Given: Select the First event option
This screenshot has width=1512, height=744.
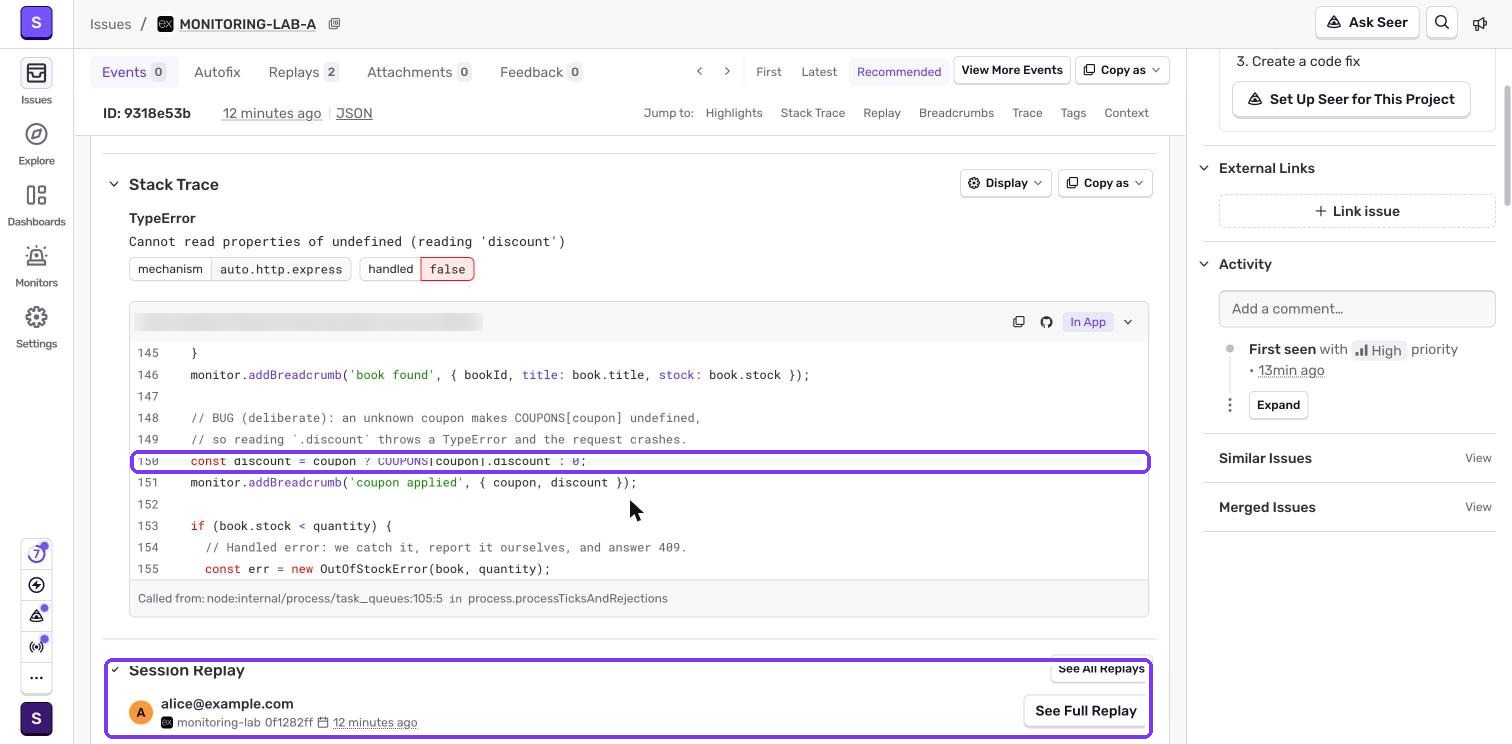Looking at the screenshot, I should point(769,71).
